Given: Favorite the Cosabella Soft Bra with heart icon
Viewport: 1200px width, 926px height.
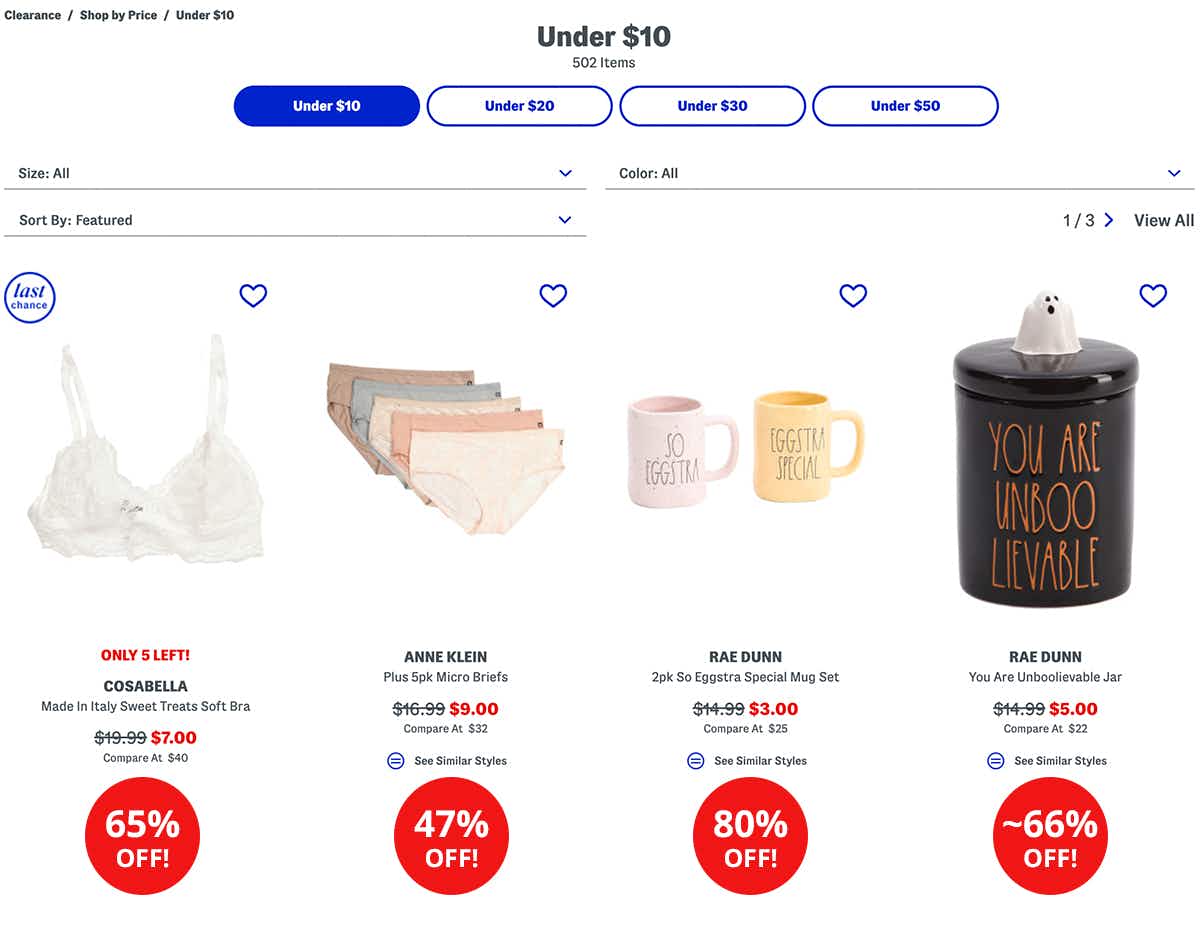Looking at the screenshot, I should (253, 295).
